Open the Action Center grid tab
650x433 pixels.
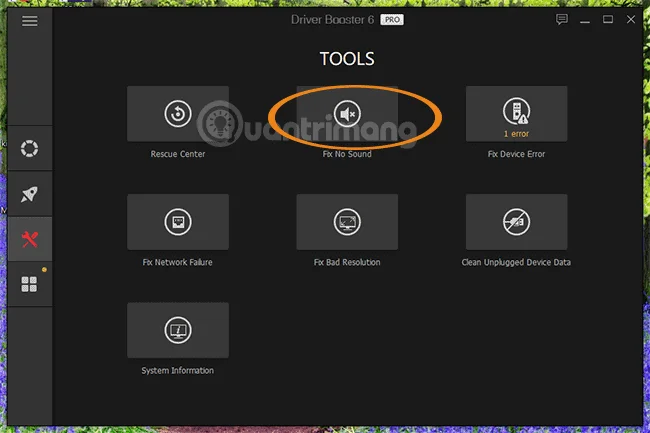pos(29,284)
